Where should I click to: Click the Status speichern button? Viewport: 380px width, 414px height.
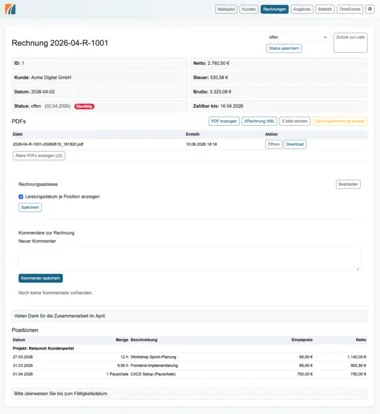tap(284, 48)
